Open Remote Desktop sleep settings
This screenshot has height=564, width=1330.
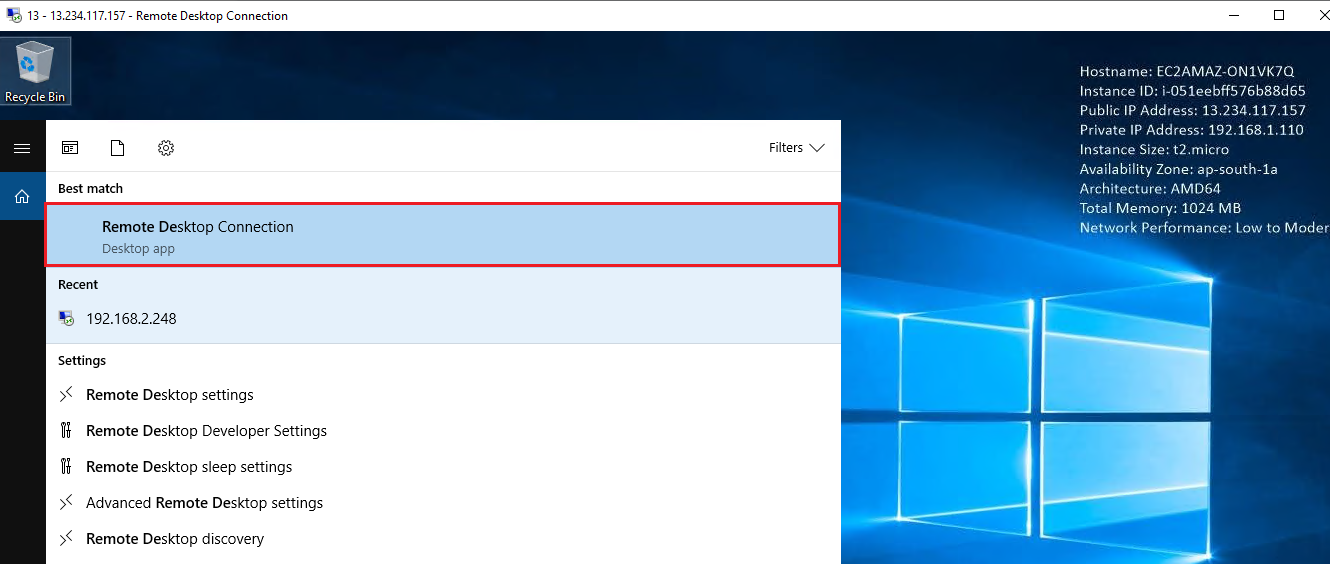tap(443, 467)
